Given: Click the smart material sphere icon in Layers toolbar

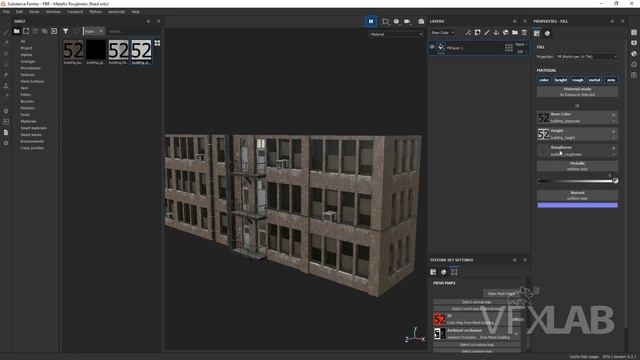Looking at the screenshot, I should tap(505, 33).
